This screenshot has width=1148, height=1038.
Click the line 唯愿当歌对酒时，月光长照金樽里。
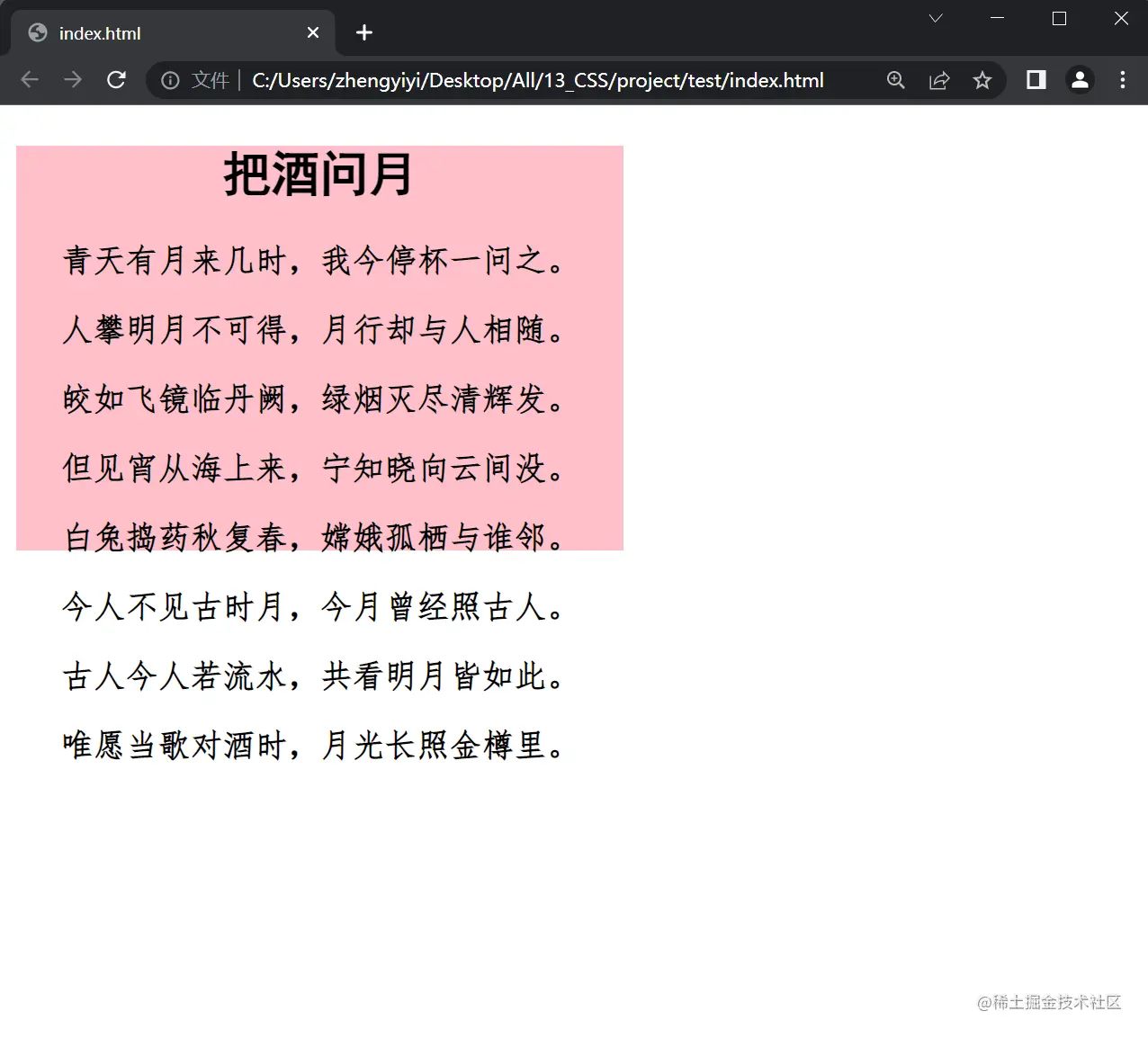coord(315,746)
